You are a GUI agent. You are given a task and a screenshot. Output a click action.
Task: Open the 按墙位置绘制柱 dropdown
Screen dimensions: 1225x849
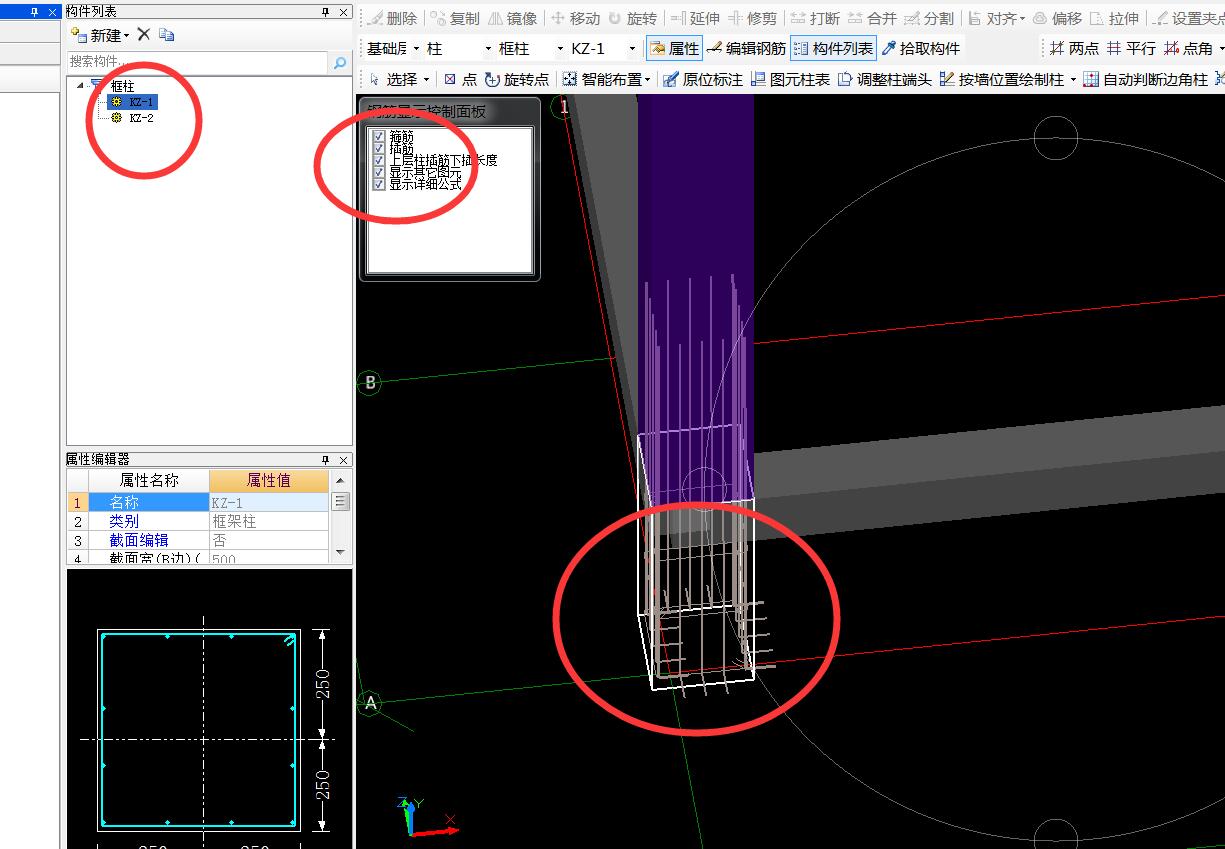coord(1074,79)
